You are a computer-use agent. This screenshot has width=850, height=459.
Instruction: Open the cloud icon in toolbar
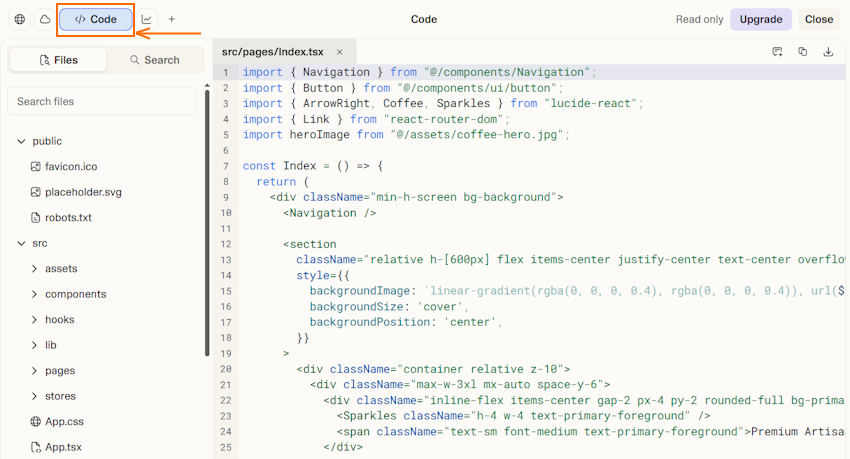point(45,19)
